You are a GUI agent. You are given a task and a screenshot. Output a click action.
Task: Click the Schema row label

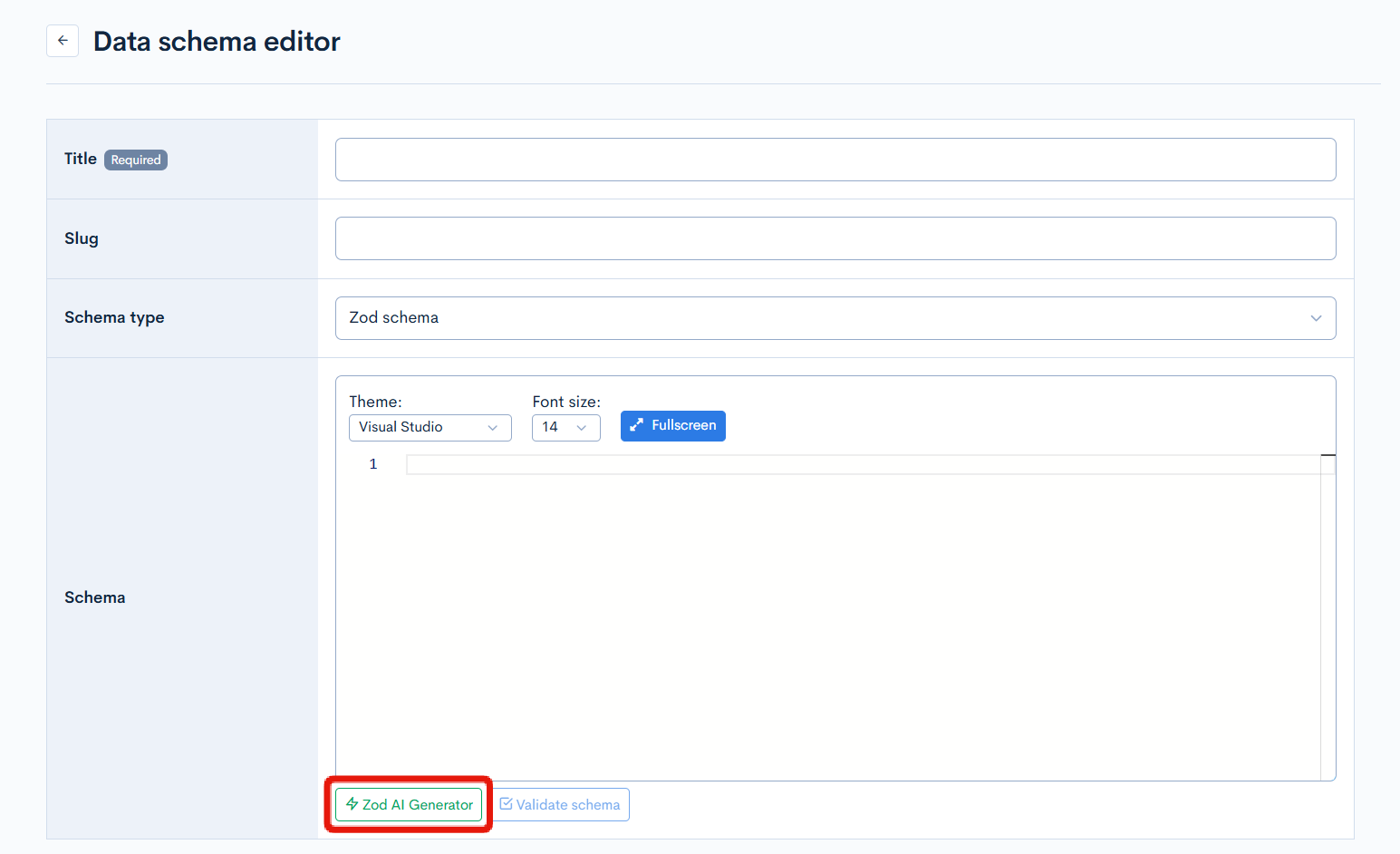[x=94, y=597]
